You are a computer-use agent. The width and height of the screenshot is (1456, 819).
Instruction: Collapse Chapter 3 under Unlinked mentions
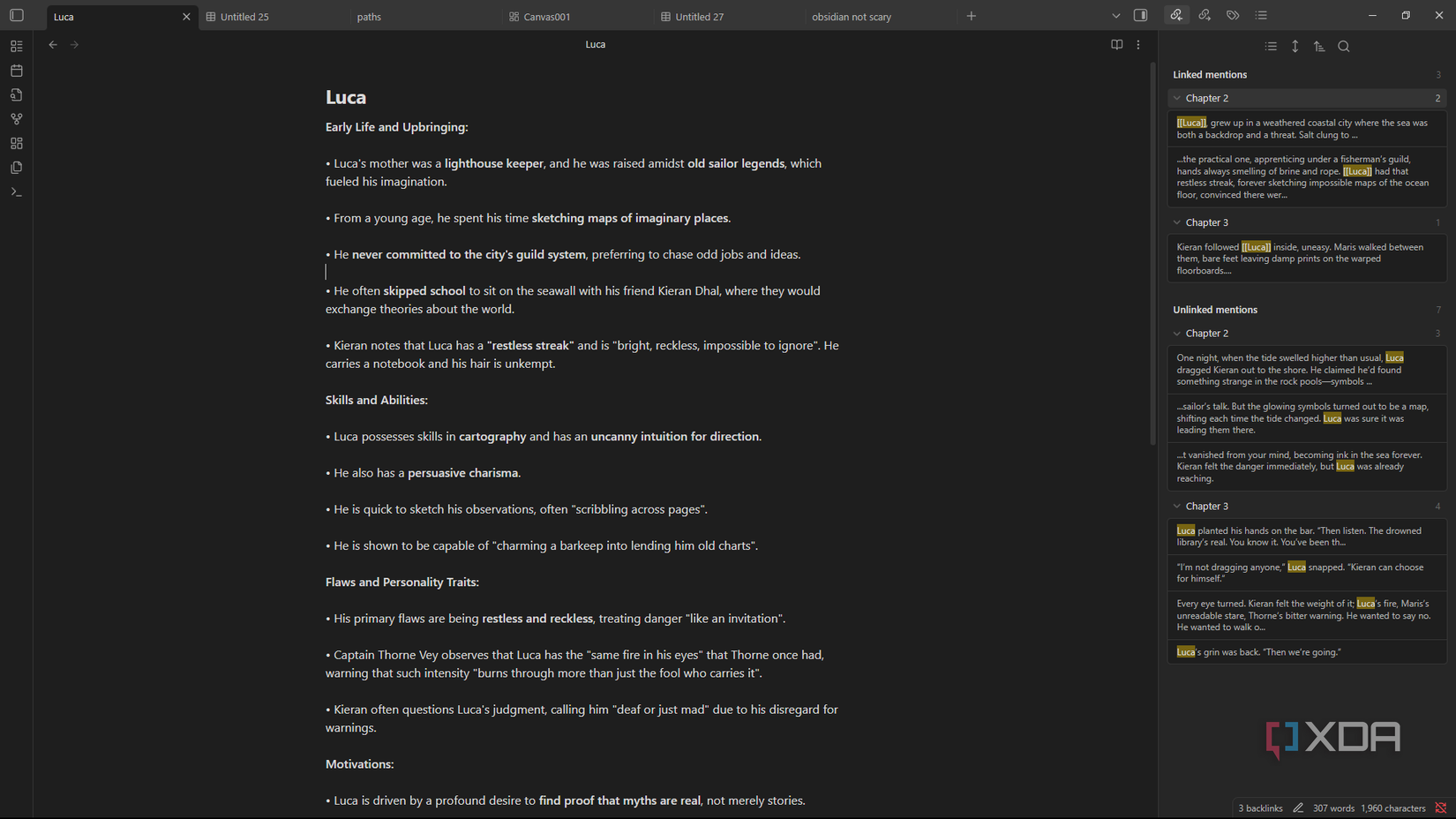point(1177,507)
